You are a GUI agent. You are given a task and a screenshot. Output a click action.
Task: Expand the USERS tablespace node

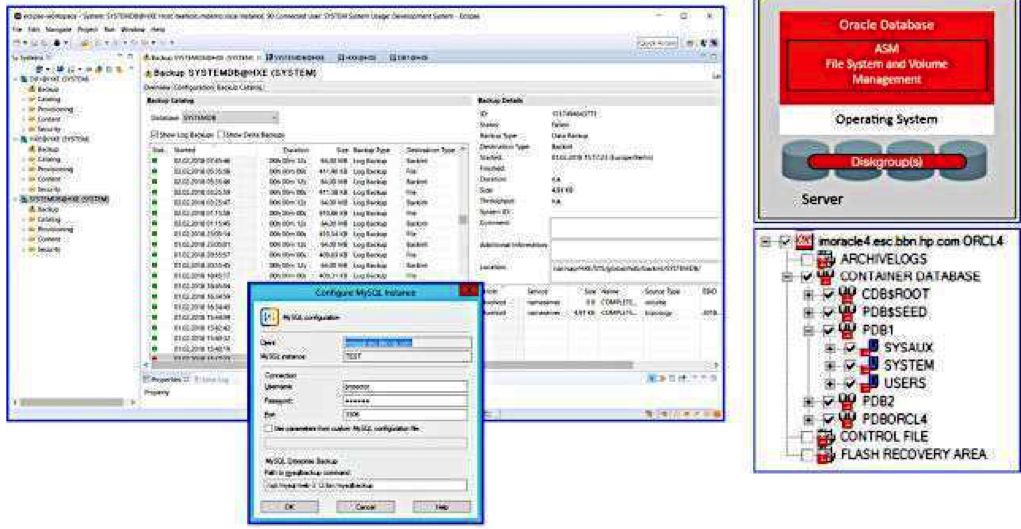(x=830, y=384)
